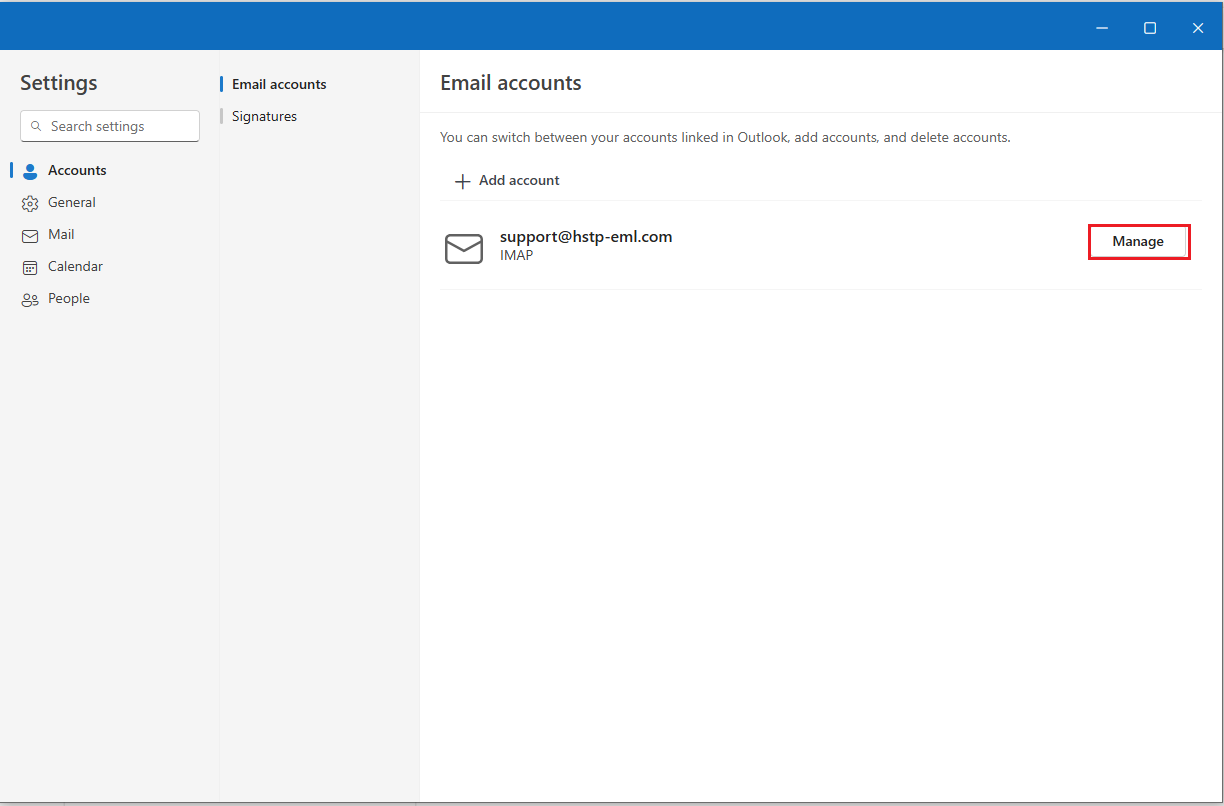Select the Accounts label in settings sidebar

click(77, 171)
